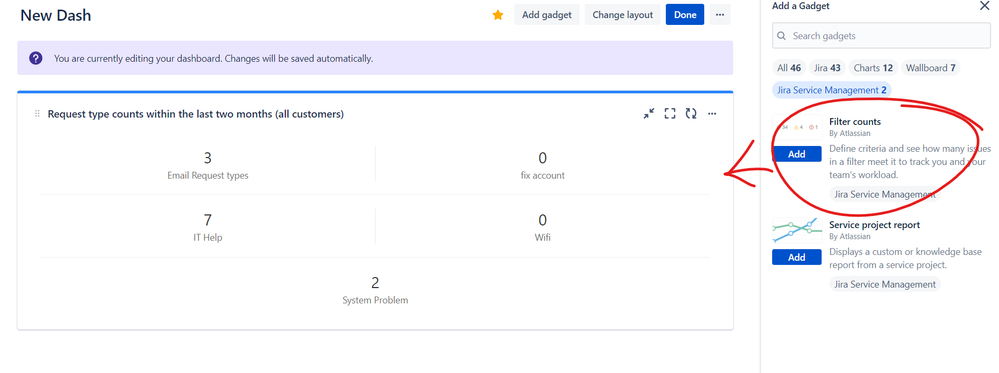The height and width of the screenshot is (373, 999).
Task: Open the fix account count of 0
Action: (x=543, y=157)
